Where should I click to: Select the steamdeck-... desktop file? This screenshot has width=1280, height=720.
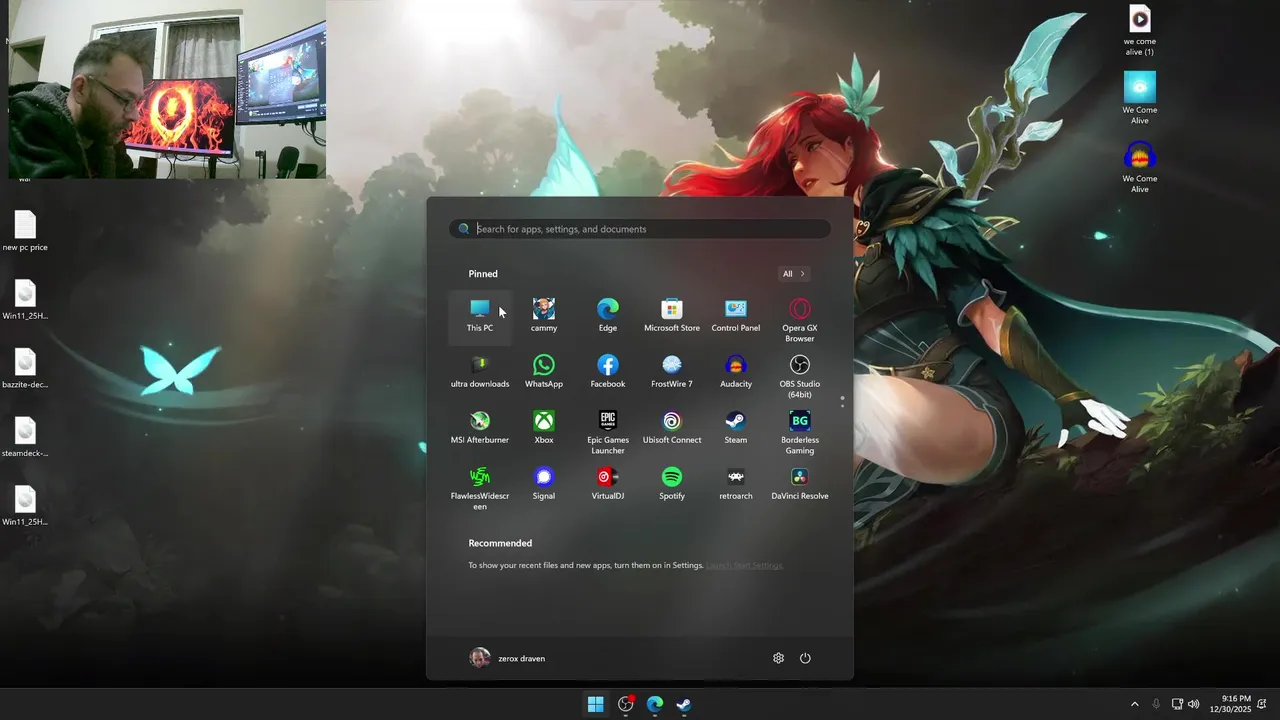pyautogui.click(x=25, y=437)
